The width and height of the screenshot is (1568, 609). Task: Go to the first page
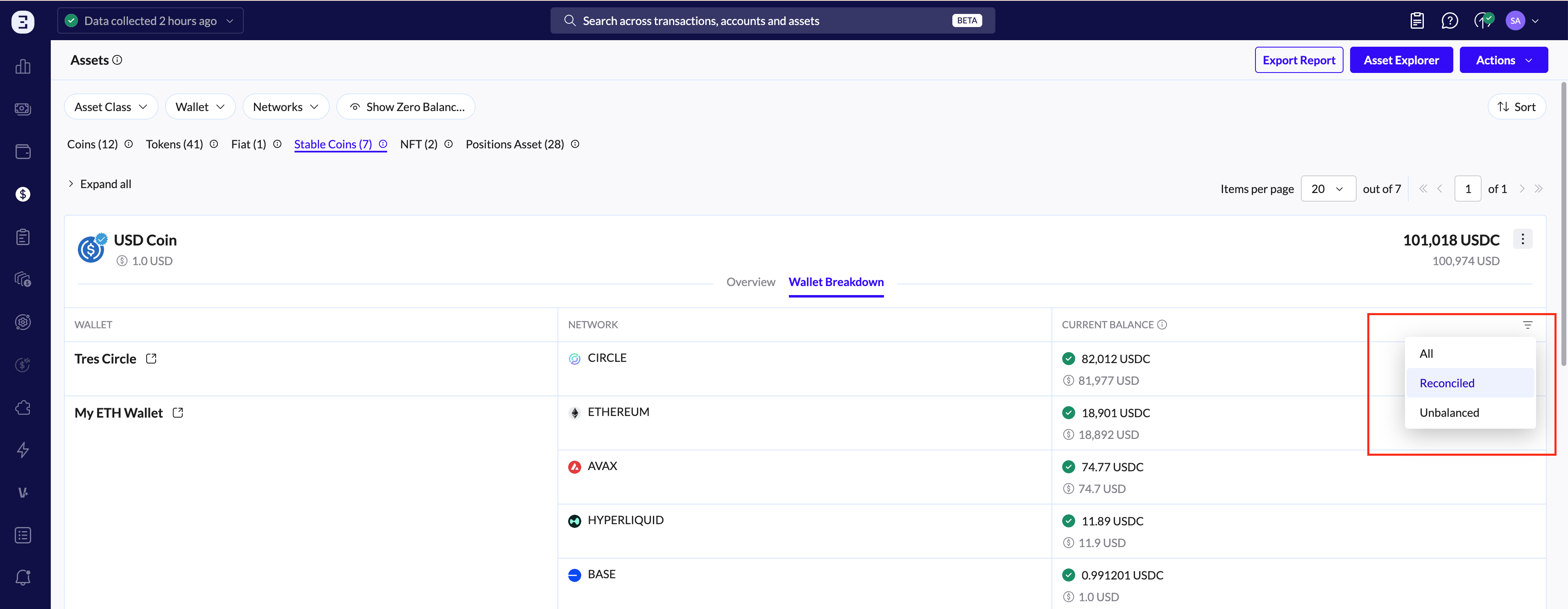click(1423, 189)
